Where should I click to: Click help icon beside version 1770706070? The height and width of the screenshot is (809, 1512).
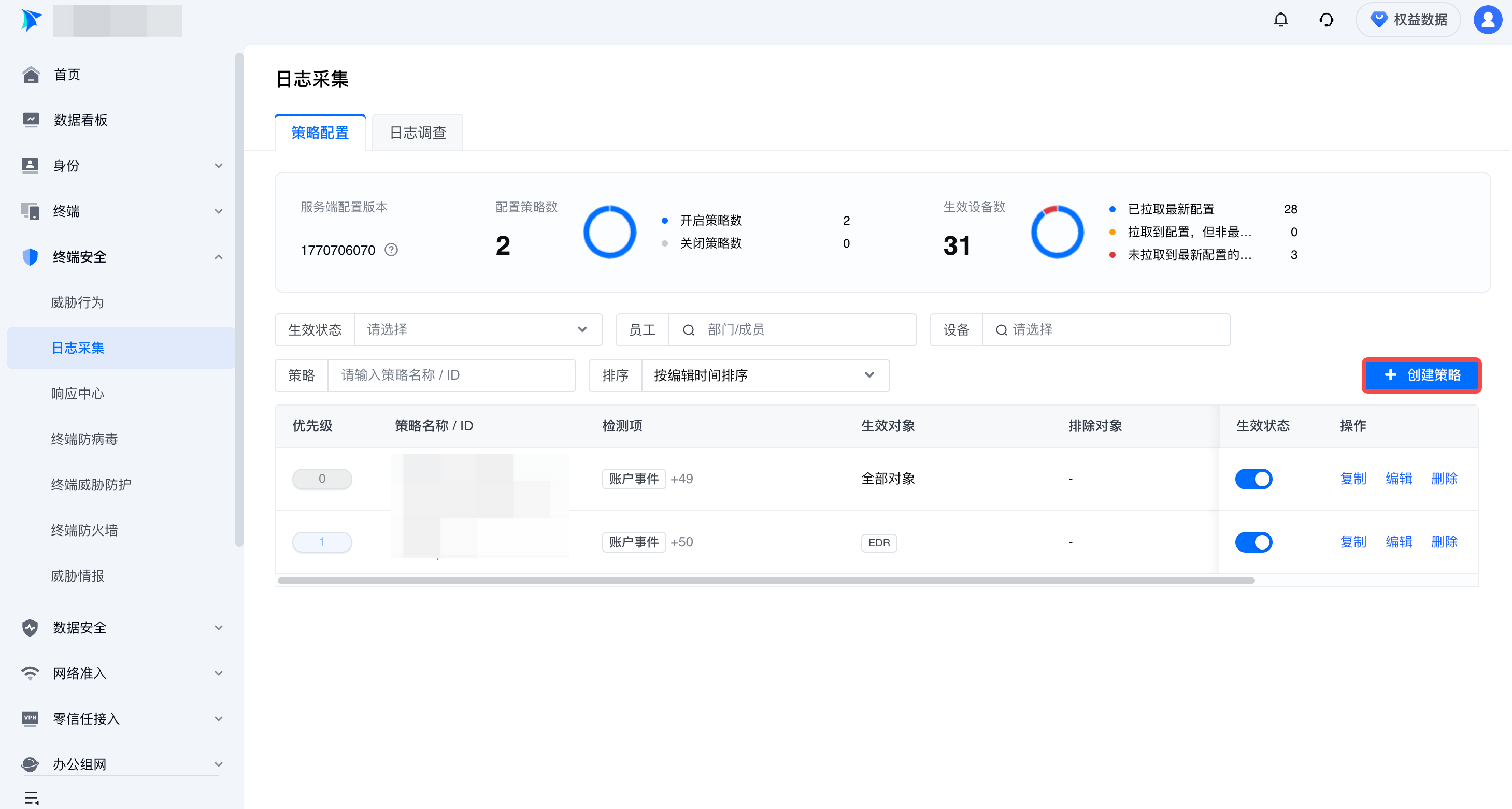coord(391,250)
